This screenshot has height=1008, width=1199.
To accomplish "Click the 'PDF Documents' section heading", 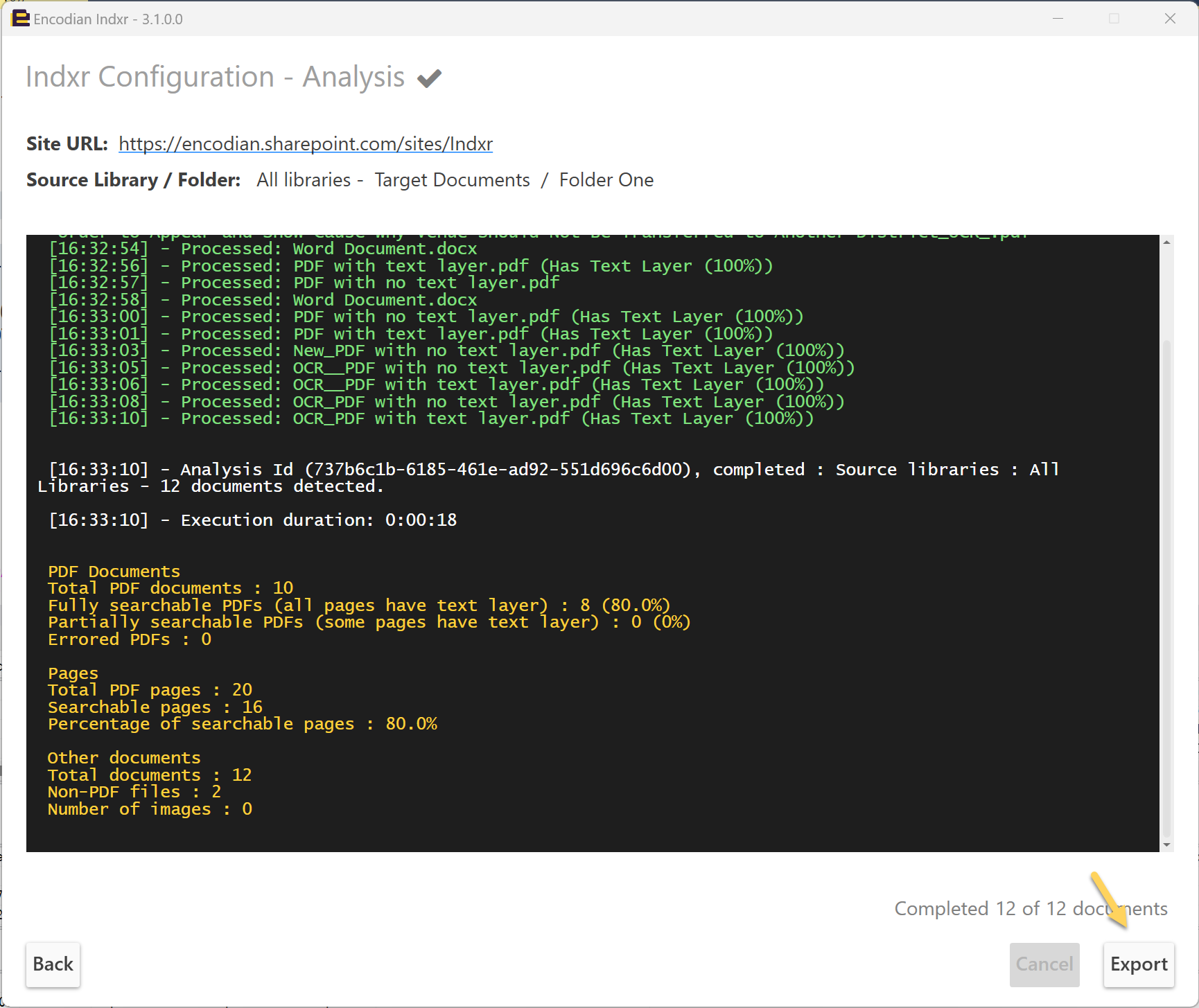I will (114, 572).
